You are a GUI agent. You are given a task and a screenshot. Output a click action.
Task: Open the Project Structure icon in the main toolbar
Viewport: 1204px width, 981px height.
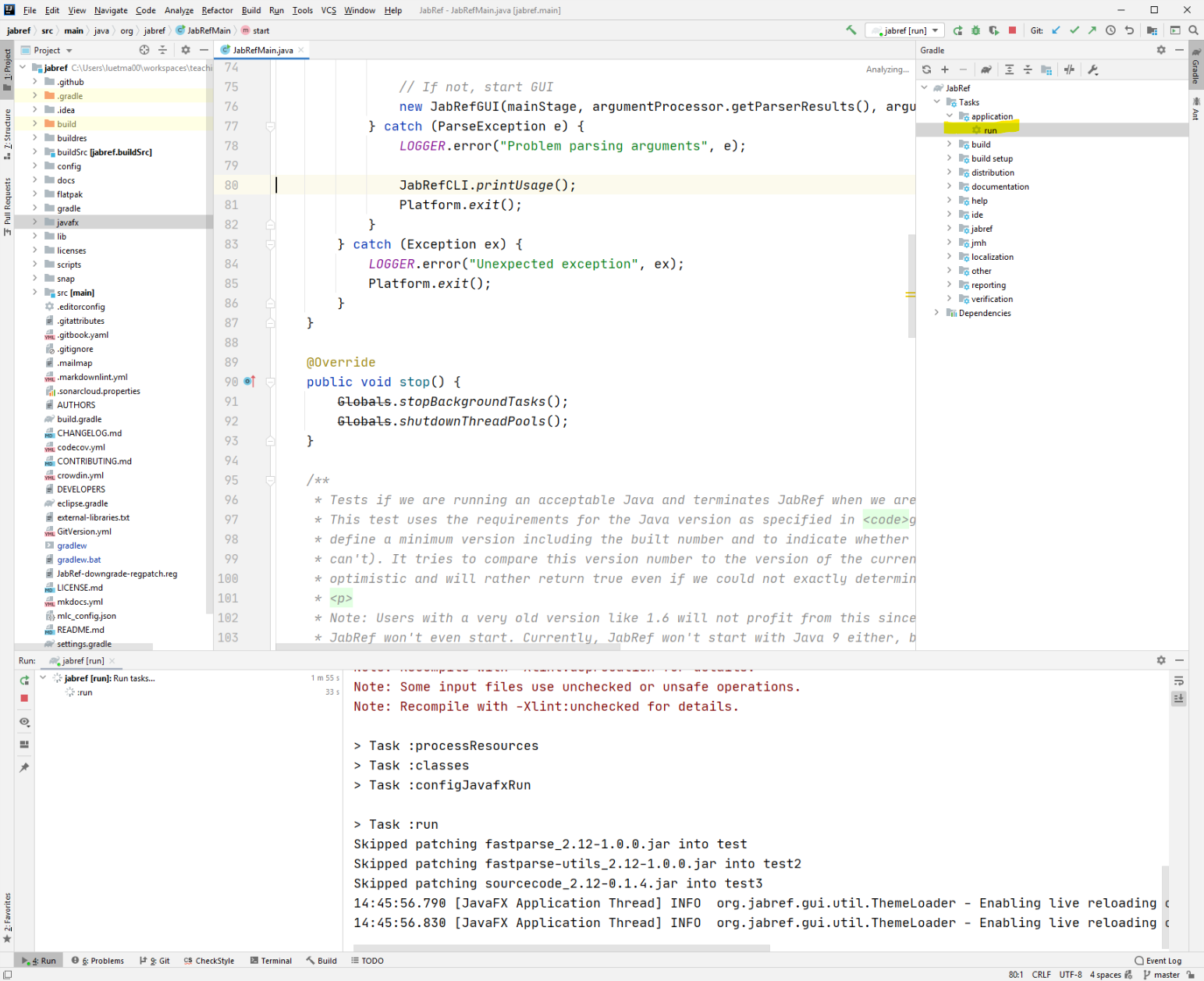(x=1152, y=30)
